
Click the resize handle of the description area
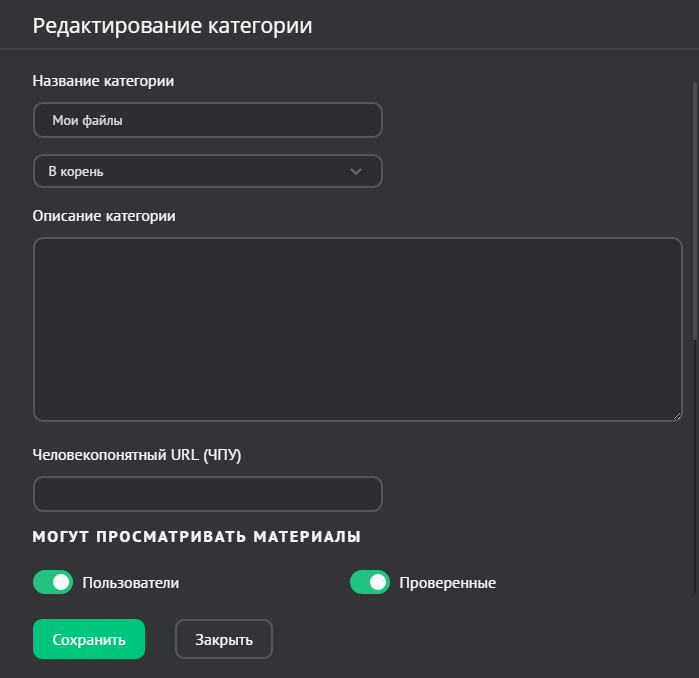coord(677,416)
